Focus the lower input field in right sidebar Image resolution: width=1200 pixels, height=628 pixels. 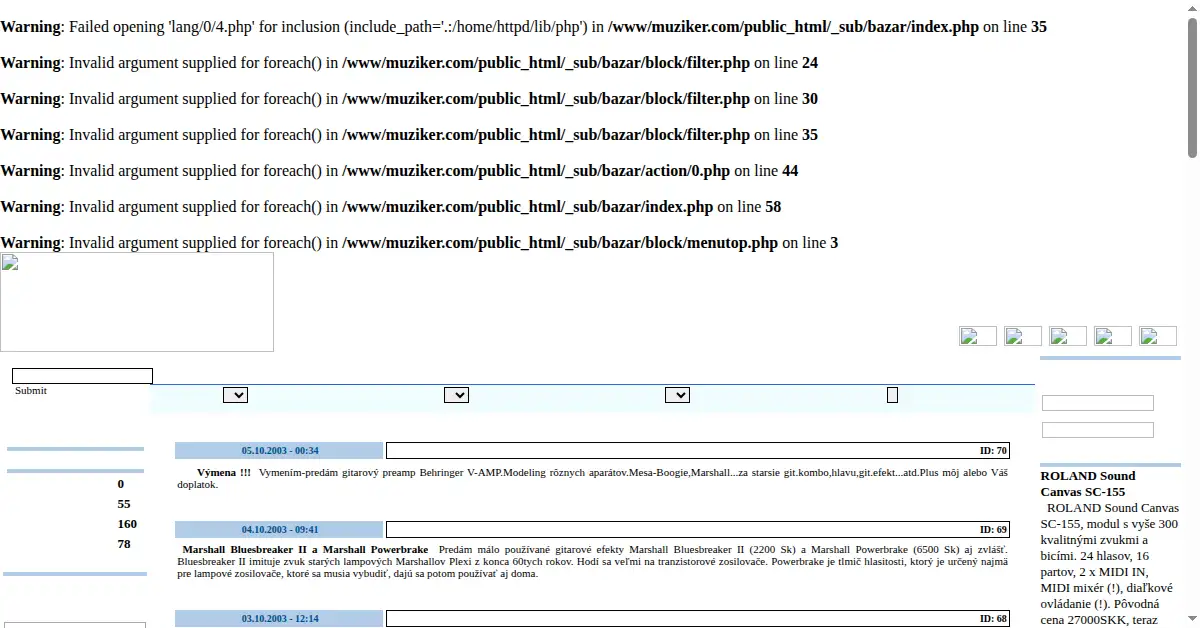[x=1098, y=430]
